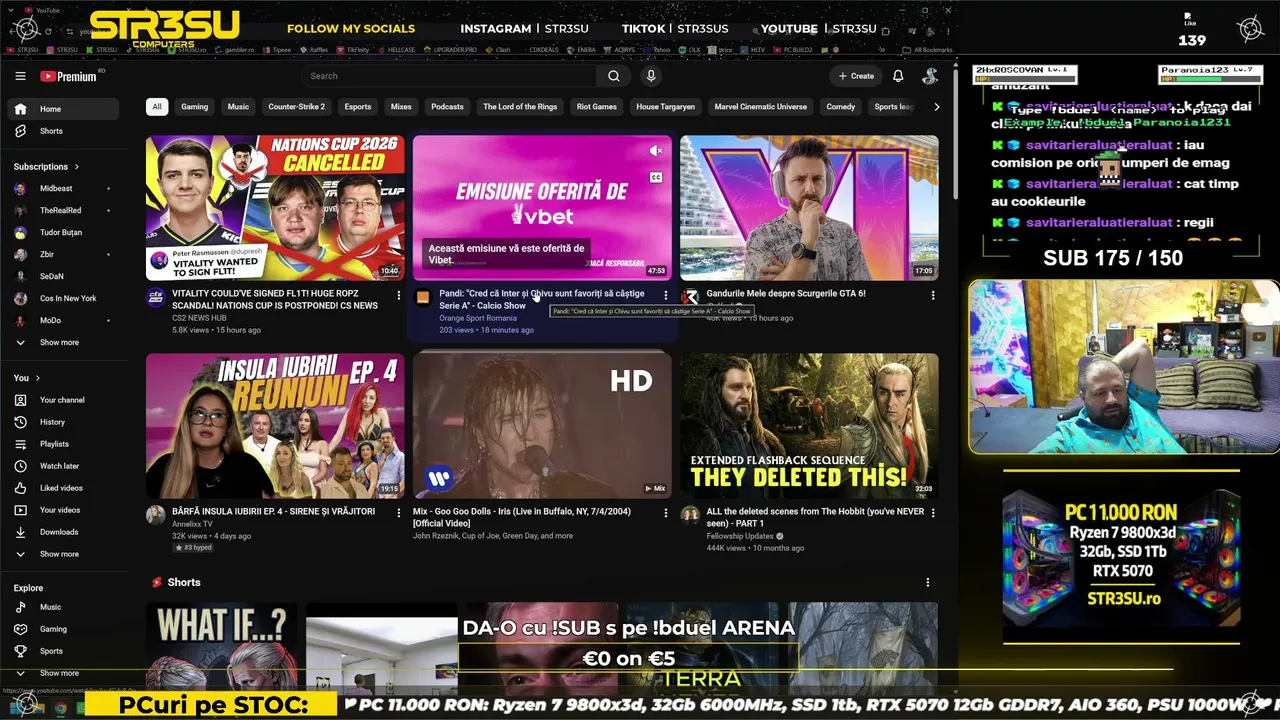Open the Subscriptions section header
1280x720 pixels.
(x=46, y=166)
